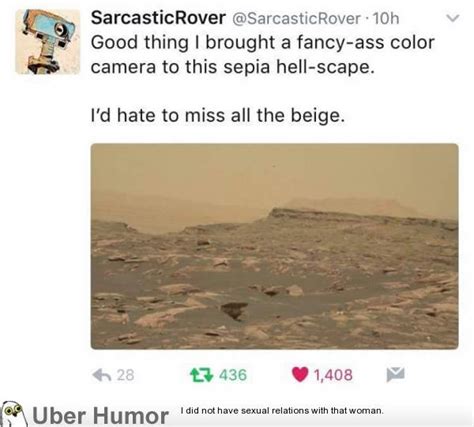The image size is (474, 427).
Task: Click the Uber Humor owl logo
Action: (x=14, y=414)
